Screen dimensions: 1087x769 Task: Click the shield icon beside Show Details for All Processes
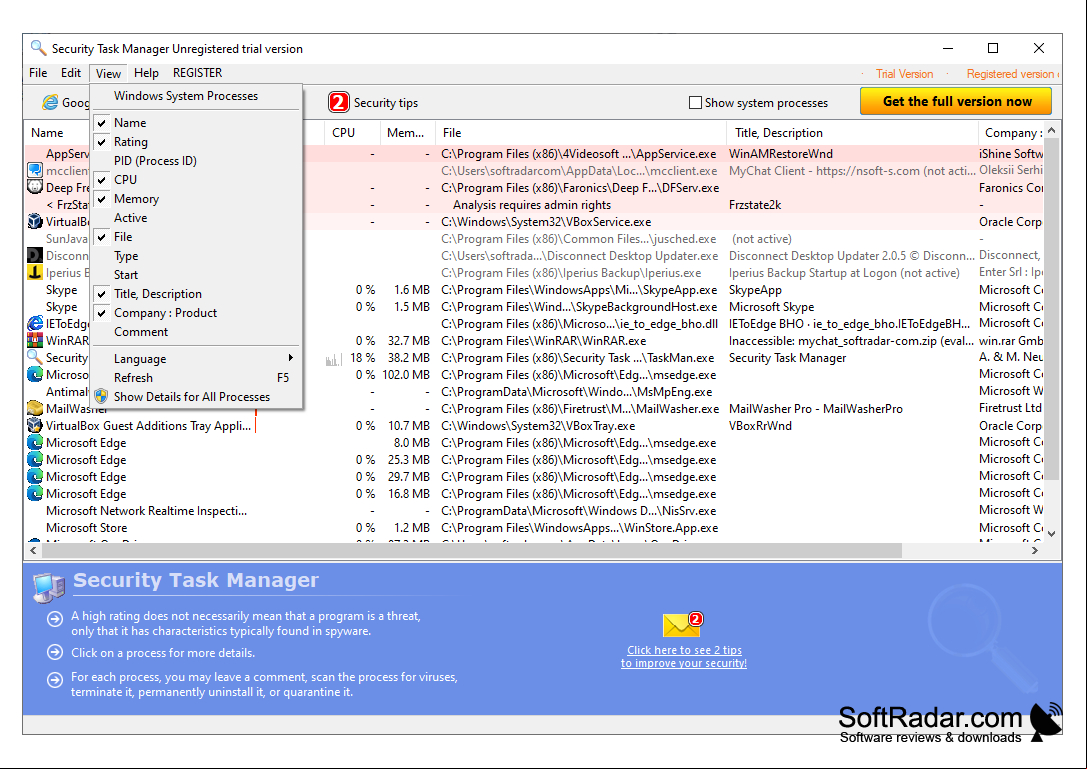tap(101, 396)
